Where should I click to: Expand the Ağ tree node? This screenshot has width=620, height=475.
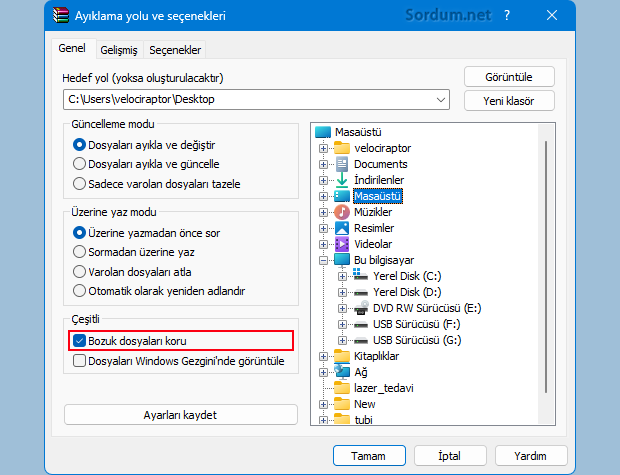323,373
